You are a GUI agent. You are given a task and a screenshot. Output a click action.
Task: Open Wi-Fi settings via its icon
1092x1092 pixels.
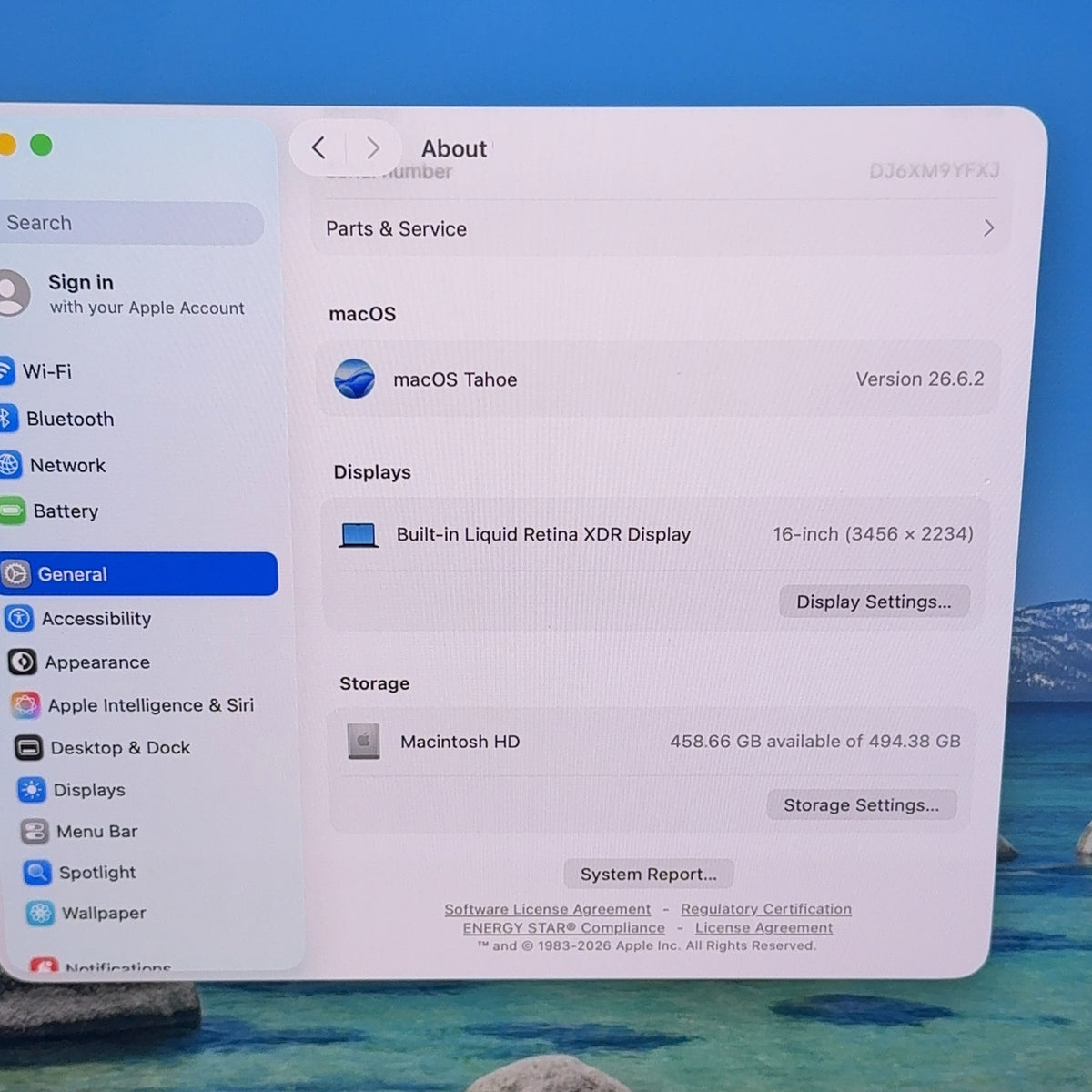(x=5, y=371)
